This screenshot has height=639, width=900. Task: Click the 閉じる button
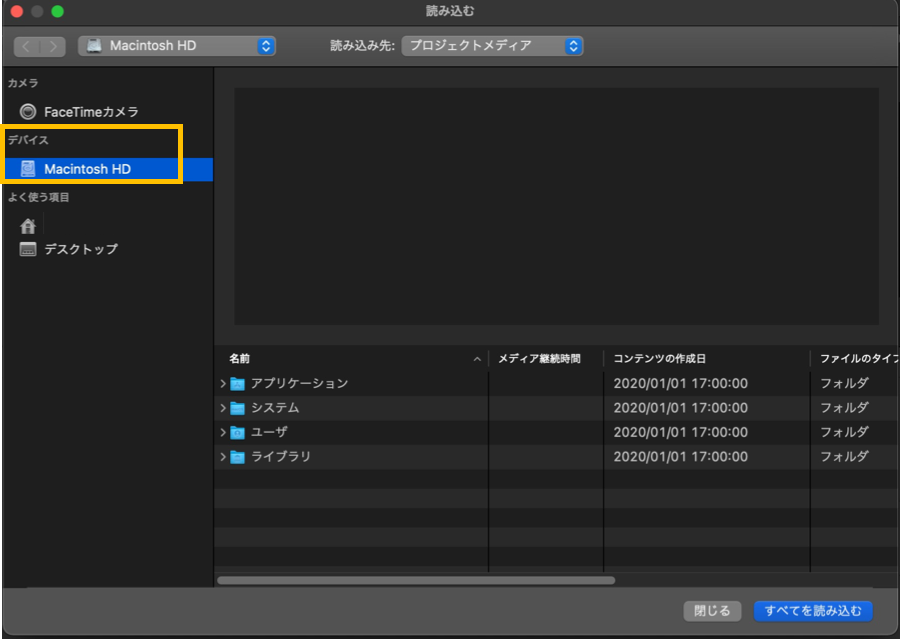[x=712, y=611]
